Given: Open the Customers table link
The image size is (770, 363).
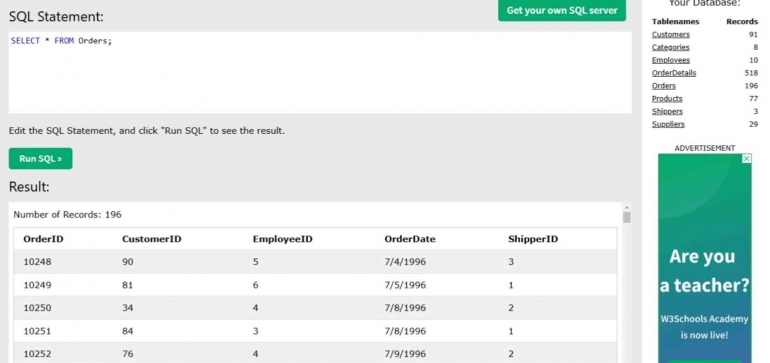Looking at the screenshot, I should [x=670, y=34].
